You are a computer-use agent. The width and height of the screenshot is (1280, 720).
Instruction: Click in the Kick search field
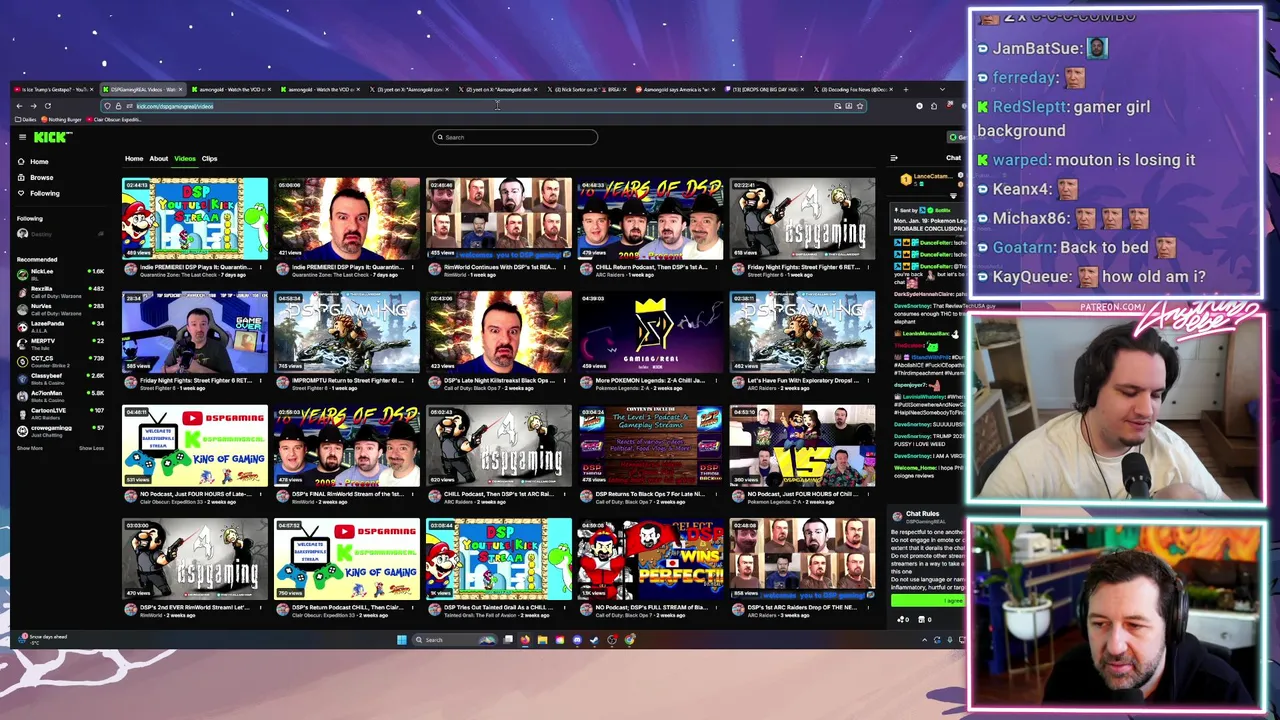[x=515, y=137]
